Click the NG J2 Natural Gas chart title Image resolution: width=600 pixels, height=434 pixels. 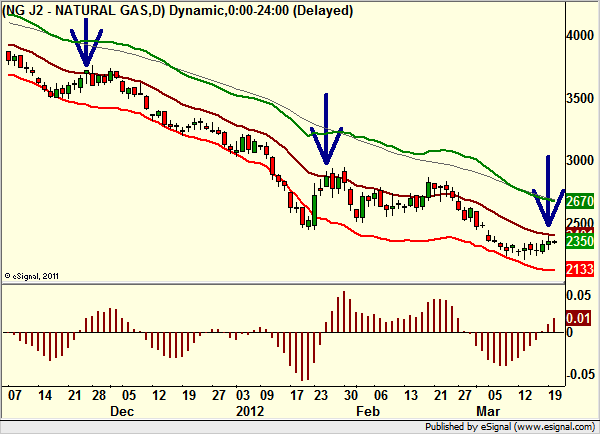click(x=178, y=10)
